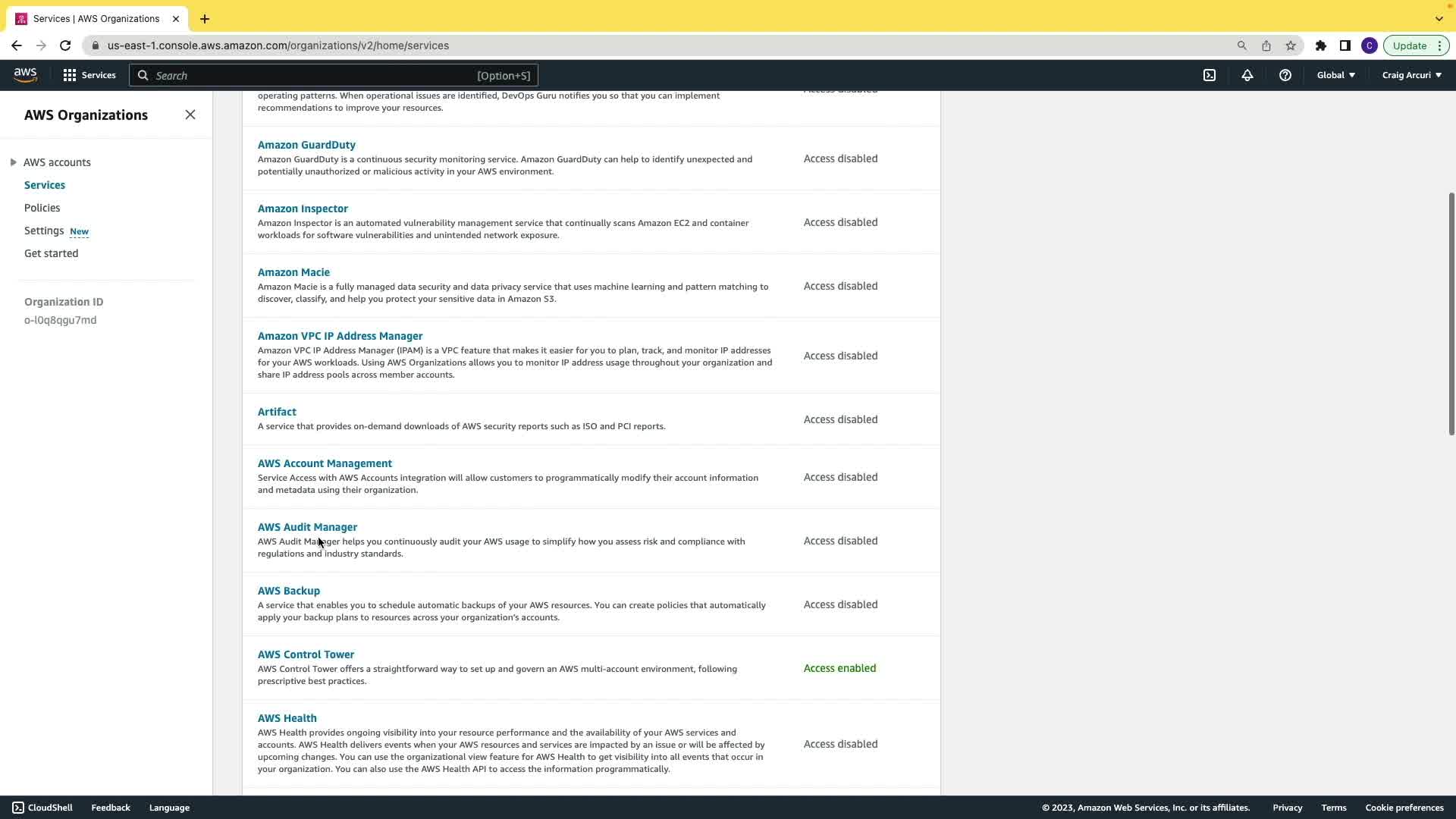Screen dimensions: 1456x819
Task: Close the AWS Organizations side panel
Action: coord(190,115)
